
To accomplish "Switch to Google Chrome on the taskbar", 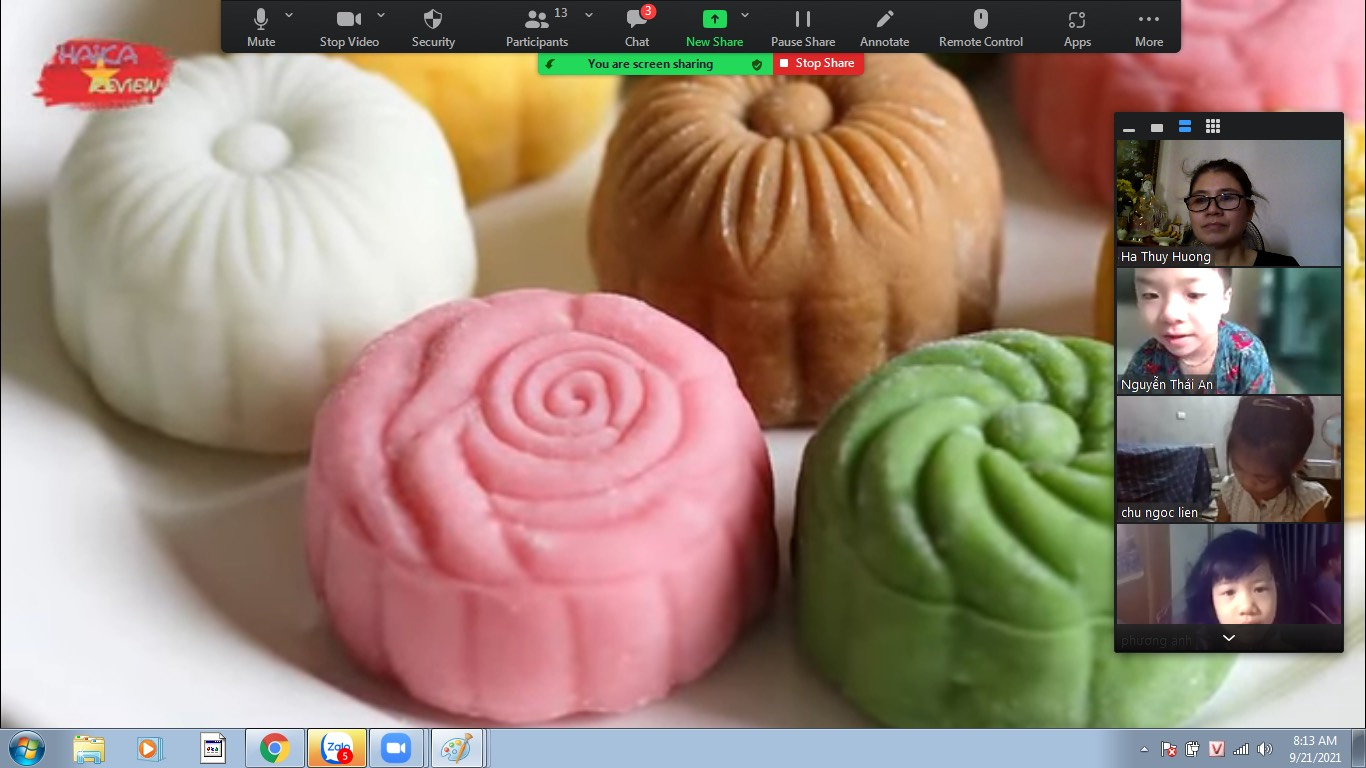I will pyautogui.click(x=274, y=748).
